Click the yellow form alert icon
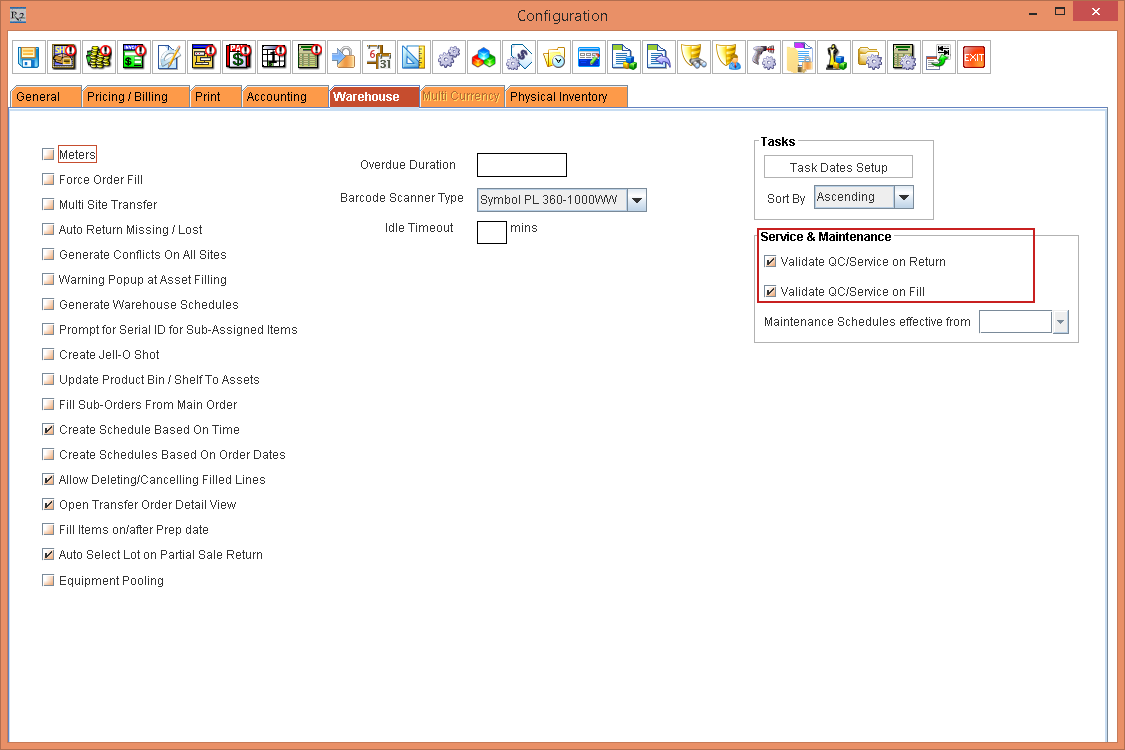 204,57
